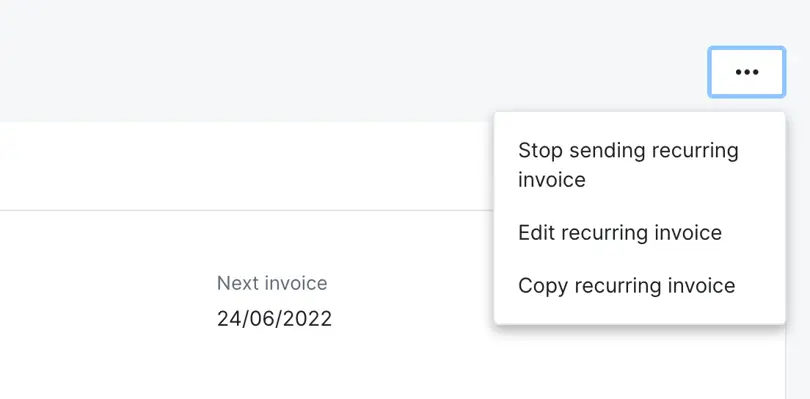Image resolution: width=810 pixels, height=399 pixels.
Task: Click the 24/06/2022 next invoice date
Action: pos(274,319)
